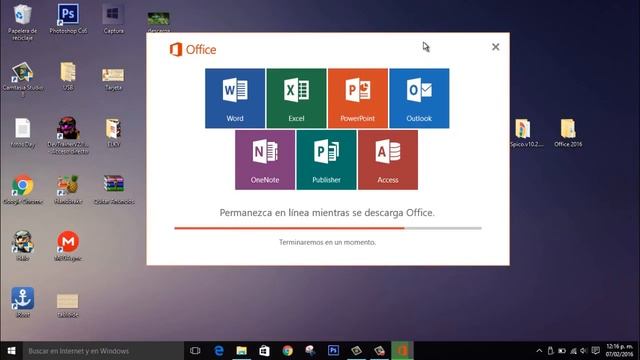
Task: Close the Office installer window
Action: pos(496,47)
